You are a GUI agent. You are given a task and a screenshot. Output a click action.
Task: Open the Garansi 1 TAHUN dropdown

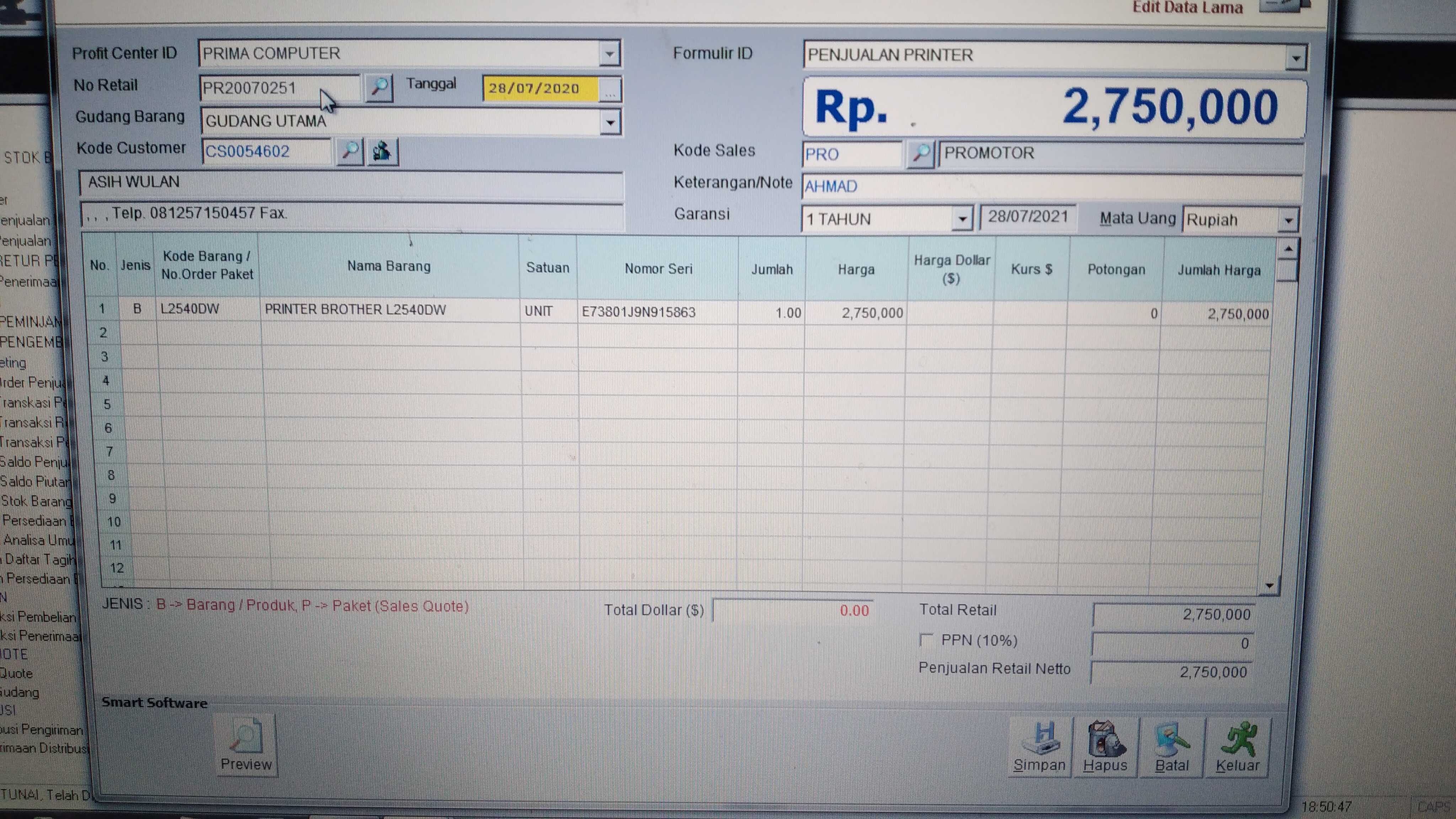tap(962, 219)
